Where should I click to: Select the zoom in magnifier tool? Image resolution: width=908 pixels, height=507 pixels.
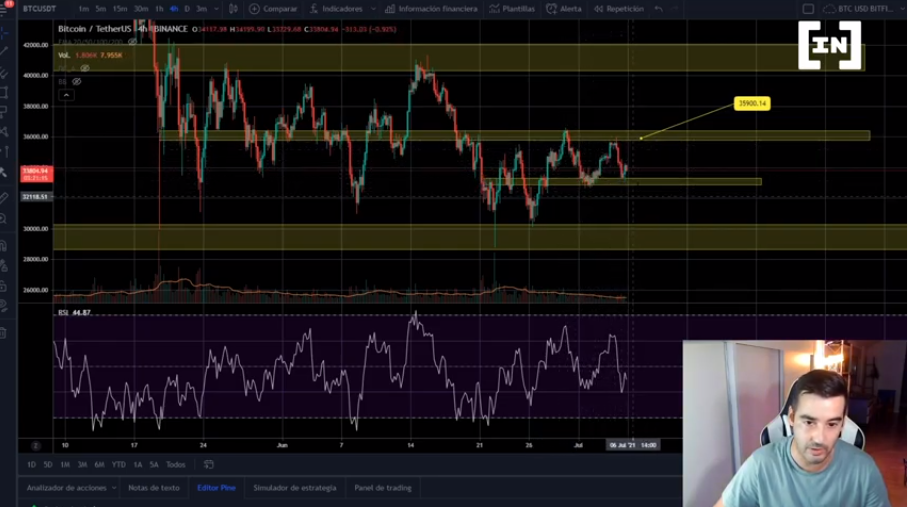click(3, 219)
